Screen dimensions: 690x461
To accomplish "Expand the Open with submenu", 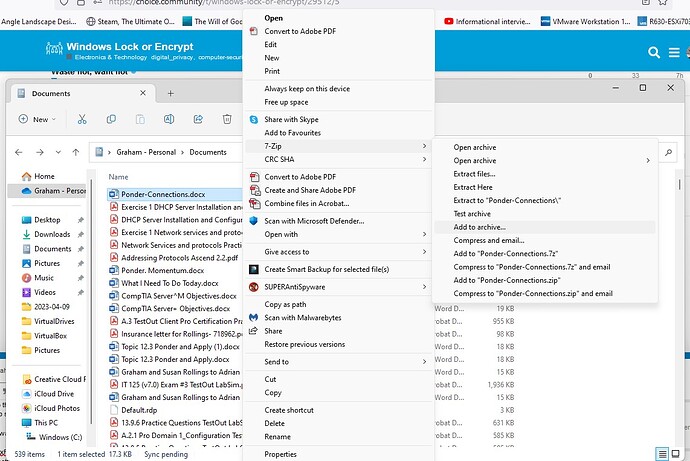I will (338, 234).
